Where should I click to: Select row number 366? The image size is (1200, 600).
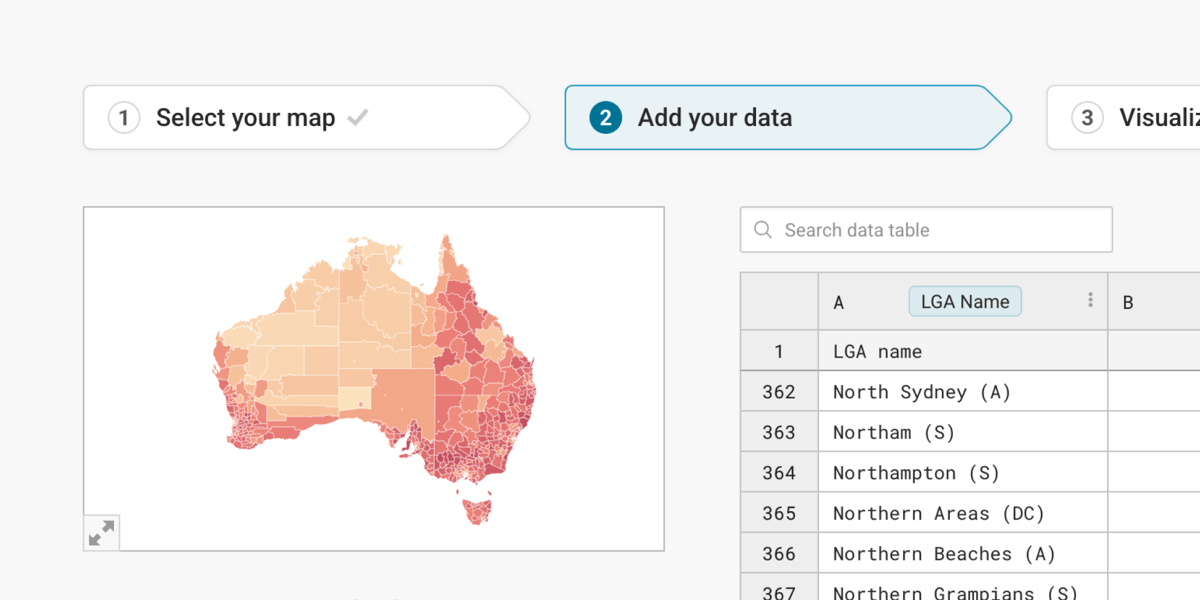(x=779, y=553)
